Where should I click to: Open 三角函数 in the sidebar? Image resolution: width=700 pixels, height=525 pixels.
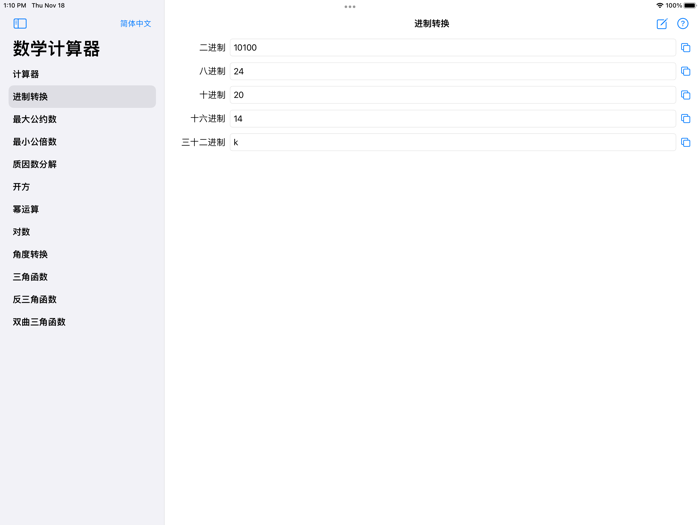pyautogui.click(x=82, y=277)
